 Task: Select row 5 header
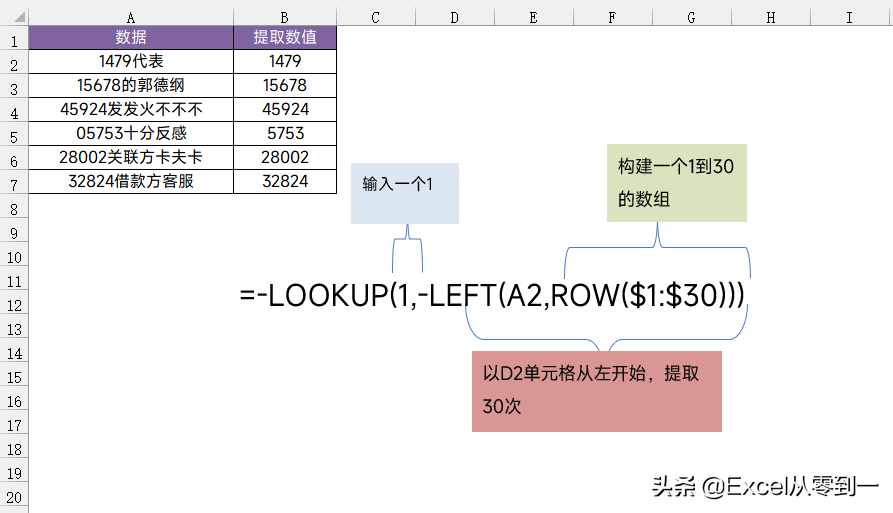(14, 134)
